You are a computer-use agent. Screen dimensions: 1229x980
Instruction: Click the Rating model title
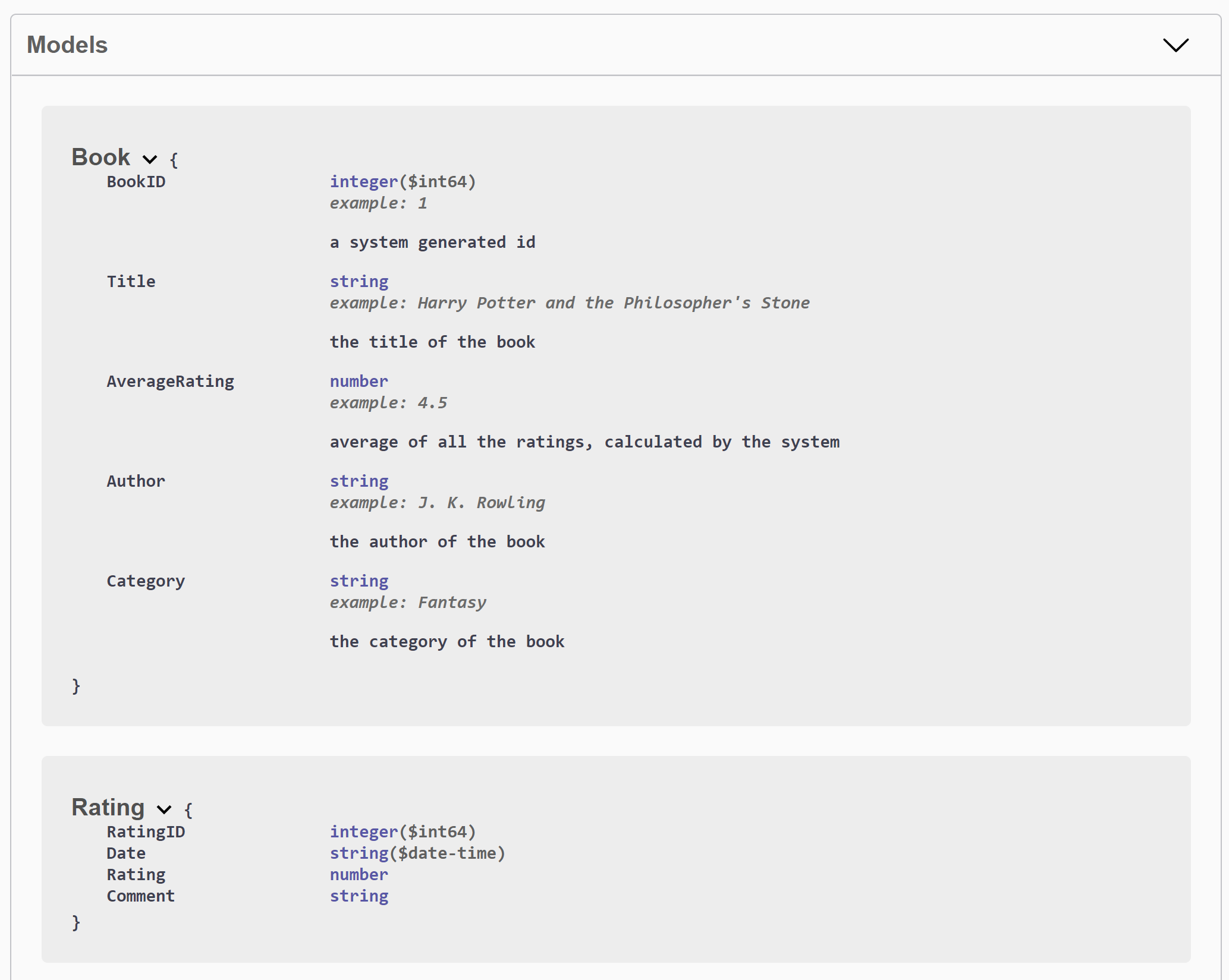coord(108,808)
